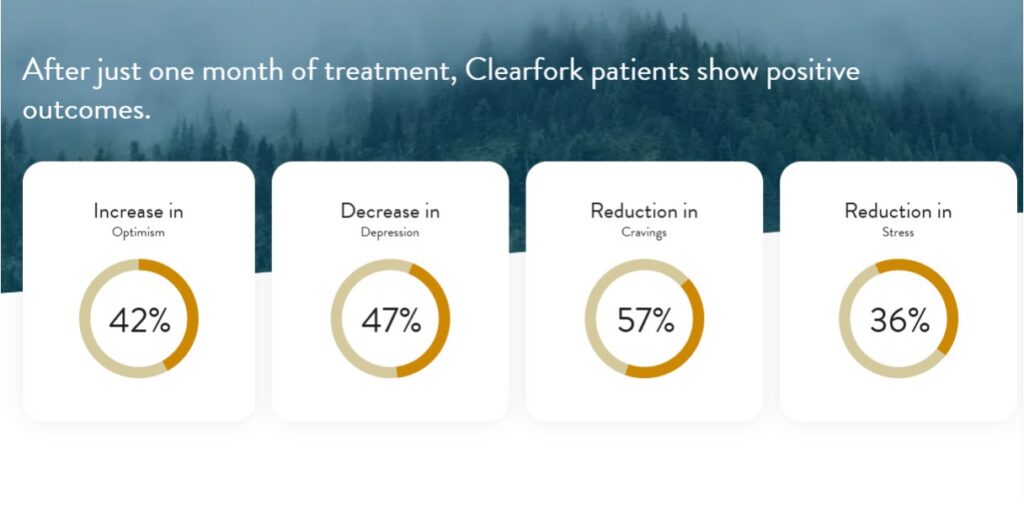Click the 36% stress donut chart
Viewport: 1024px width, 522px height.
[899, 318]
